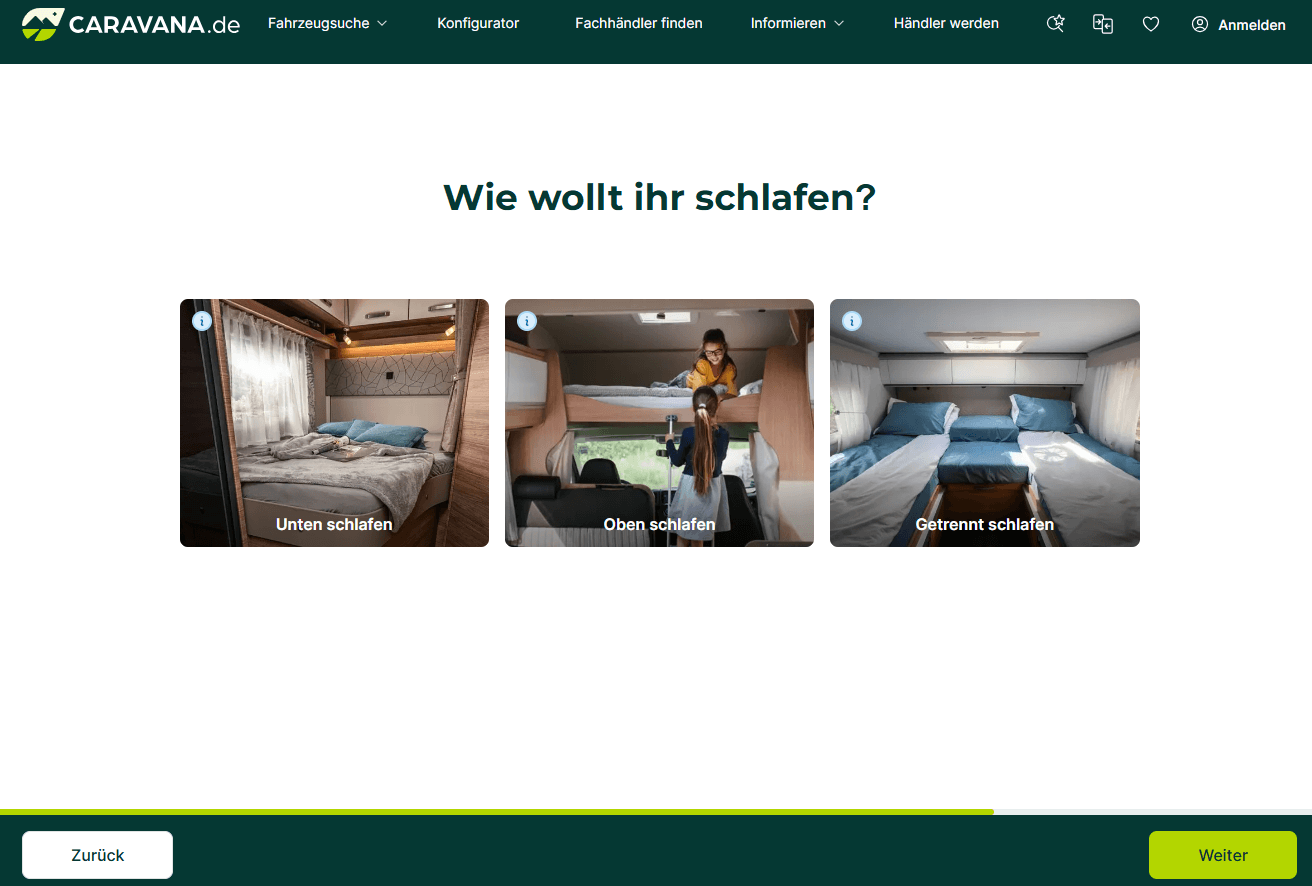Open the favorites heart icon
This screenshot has width=1312, height=886.
1151,24
